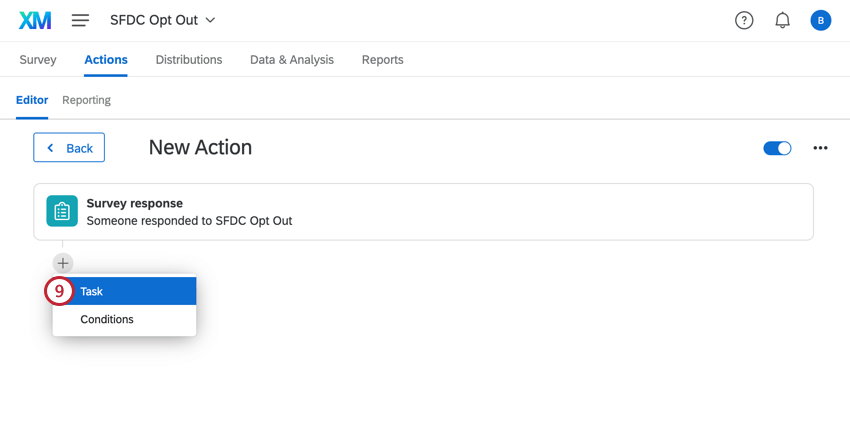Switch to the Survey tab

tap(38, 60)
